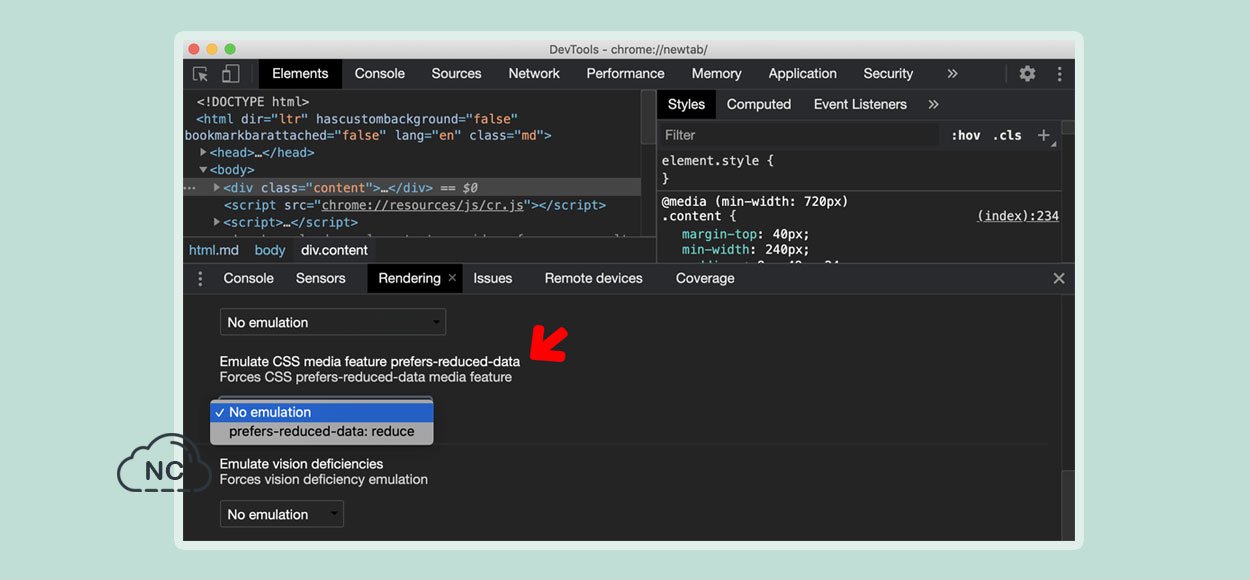This screenshot has height=580, width=1250.
Task: Activate the inspect element picker icon
Action: click(x=201, y=74)
